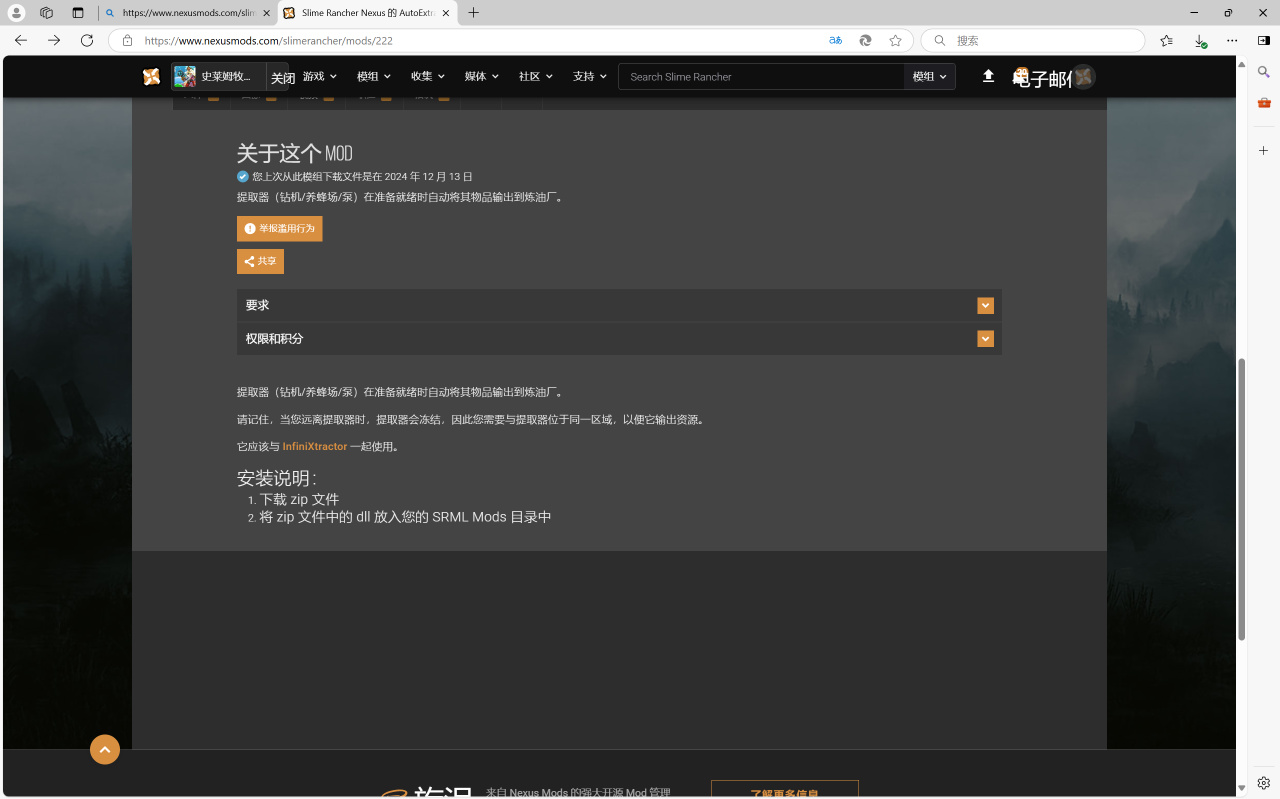Open the 媒体 navigation menu

click(482, 76)
